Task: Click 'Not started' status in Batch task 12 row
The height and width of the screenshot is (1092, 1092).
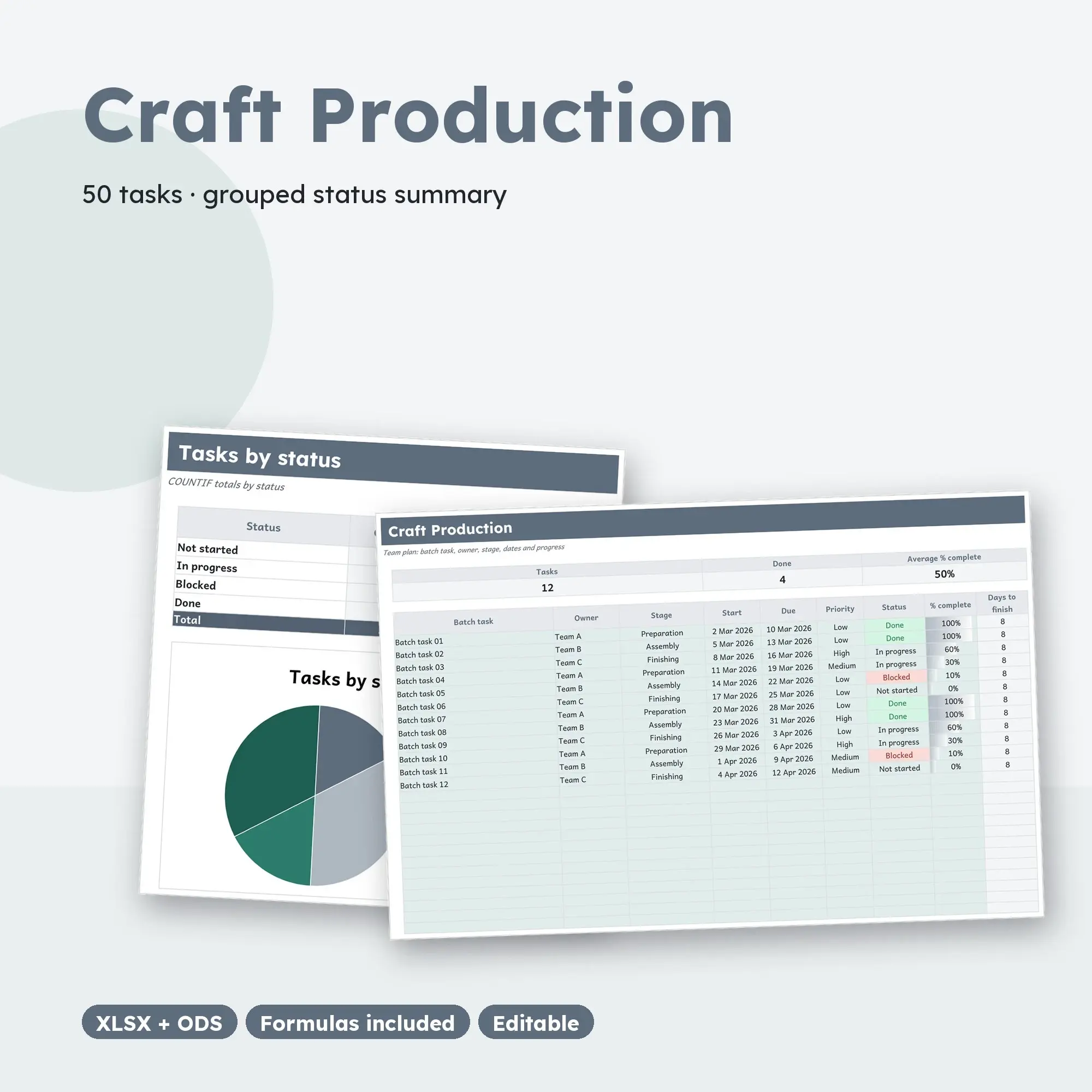Action: (x=899, y=769)
